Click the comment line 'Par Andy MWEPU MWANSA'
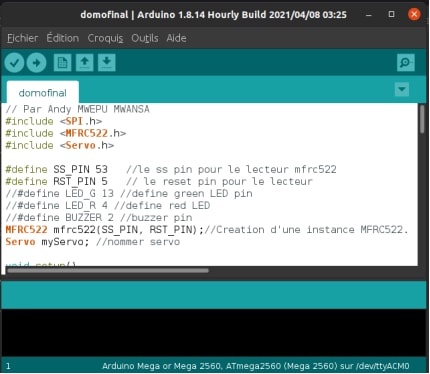 point(78,109)
